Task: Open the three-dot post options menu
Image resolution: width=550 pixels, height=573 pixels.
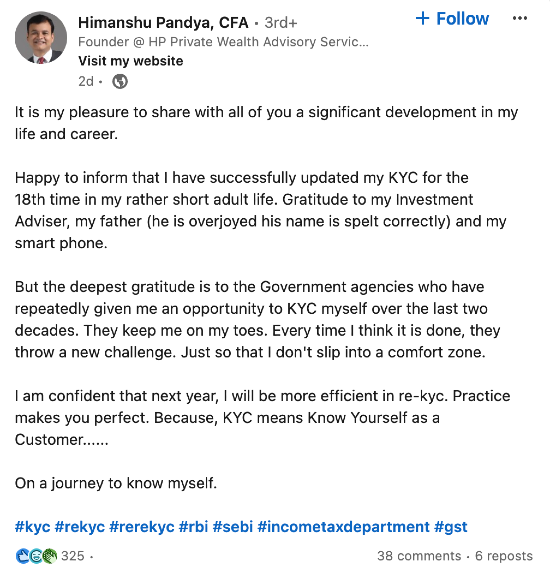Action: pyautogui.click(x=520, y=18)
